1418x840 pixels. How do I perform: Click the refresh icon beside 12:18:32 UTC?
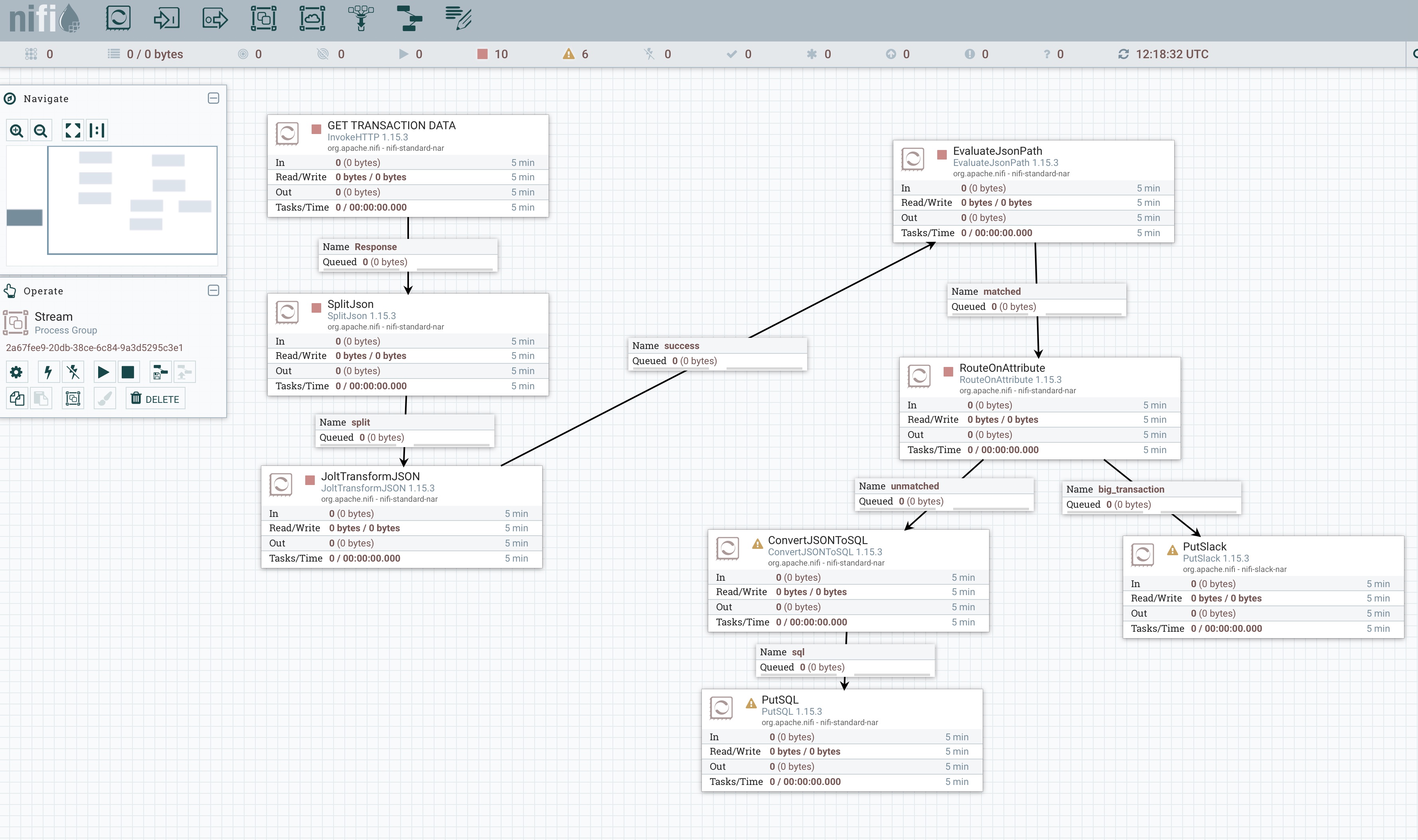point(1123,54)
